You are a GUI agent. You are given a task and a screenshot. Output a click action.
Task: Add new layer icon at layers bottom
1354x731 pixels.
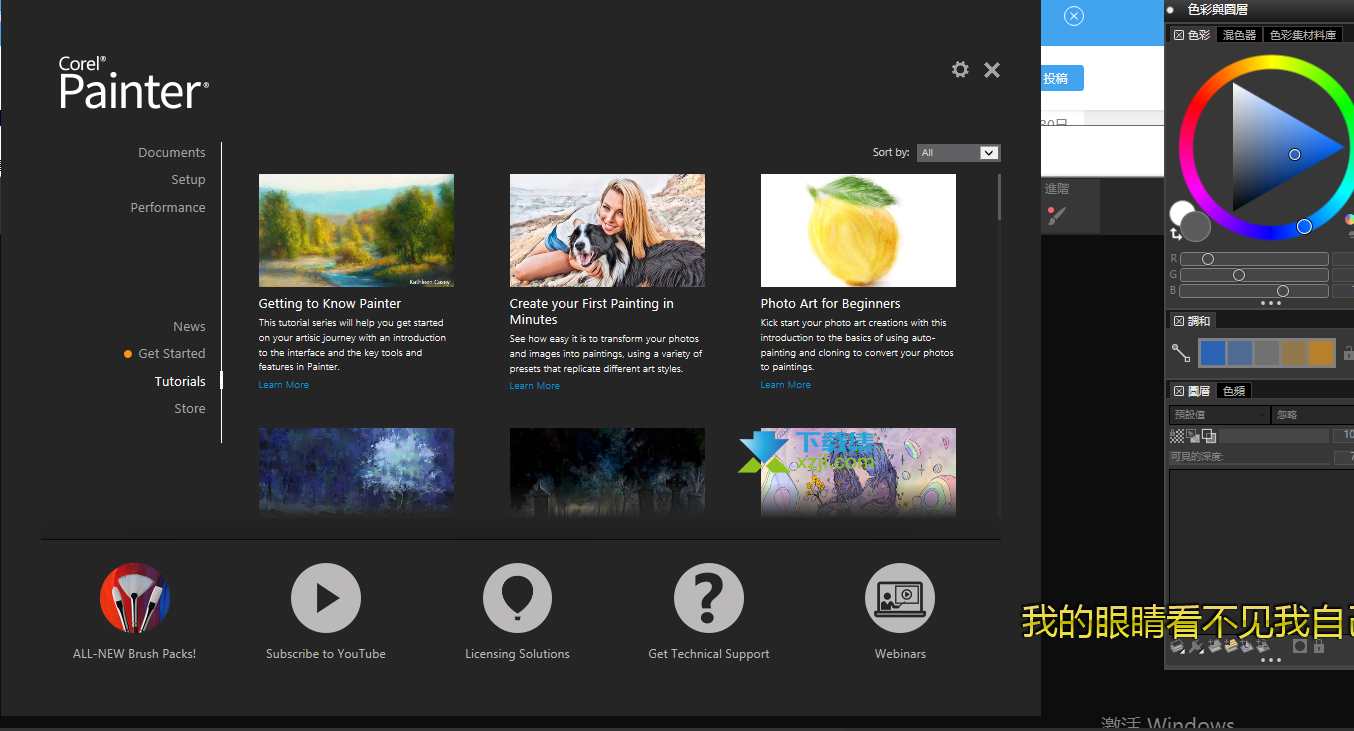coord(1214,646)
